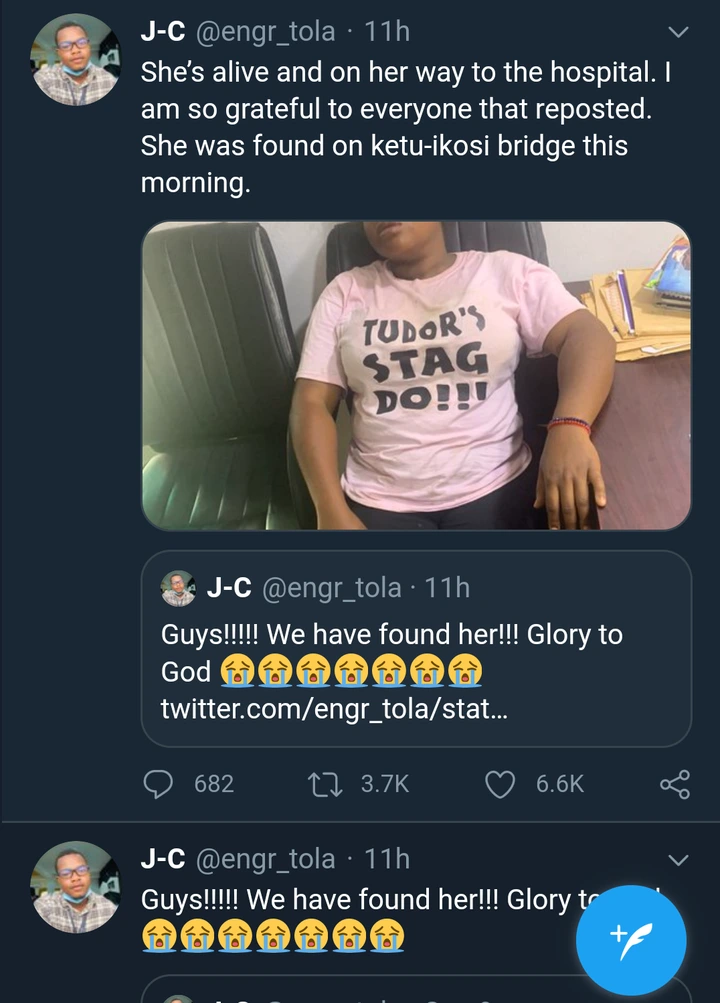
Task: View the 682 replies count
Action: tap(213, 783)
